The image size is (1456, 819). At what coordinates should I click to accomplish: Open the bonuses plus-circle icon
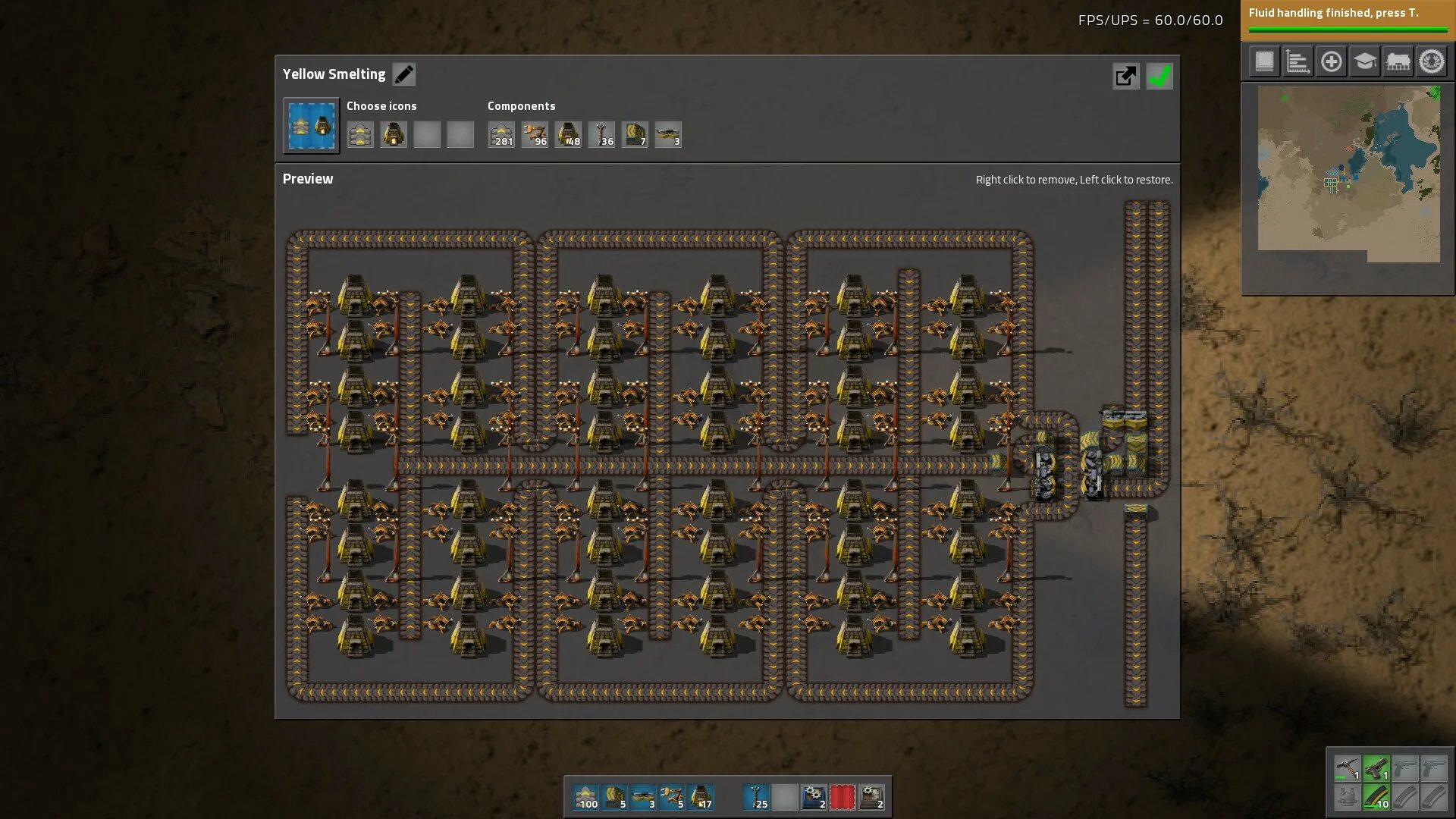[1331, 61]
